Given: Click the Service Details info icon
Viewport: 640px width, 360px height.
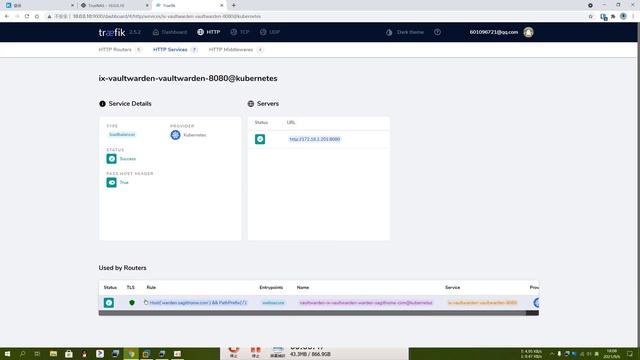Looking at the screenshot, I should coord(102,104).
